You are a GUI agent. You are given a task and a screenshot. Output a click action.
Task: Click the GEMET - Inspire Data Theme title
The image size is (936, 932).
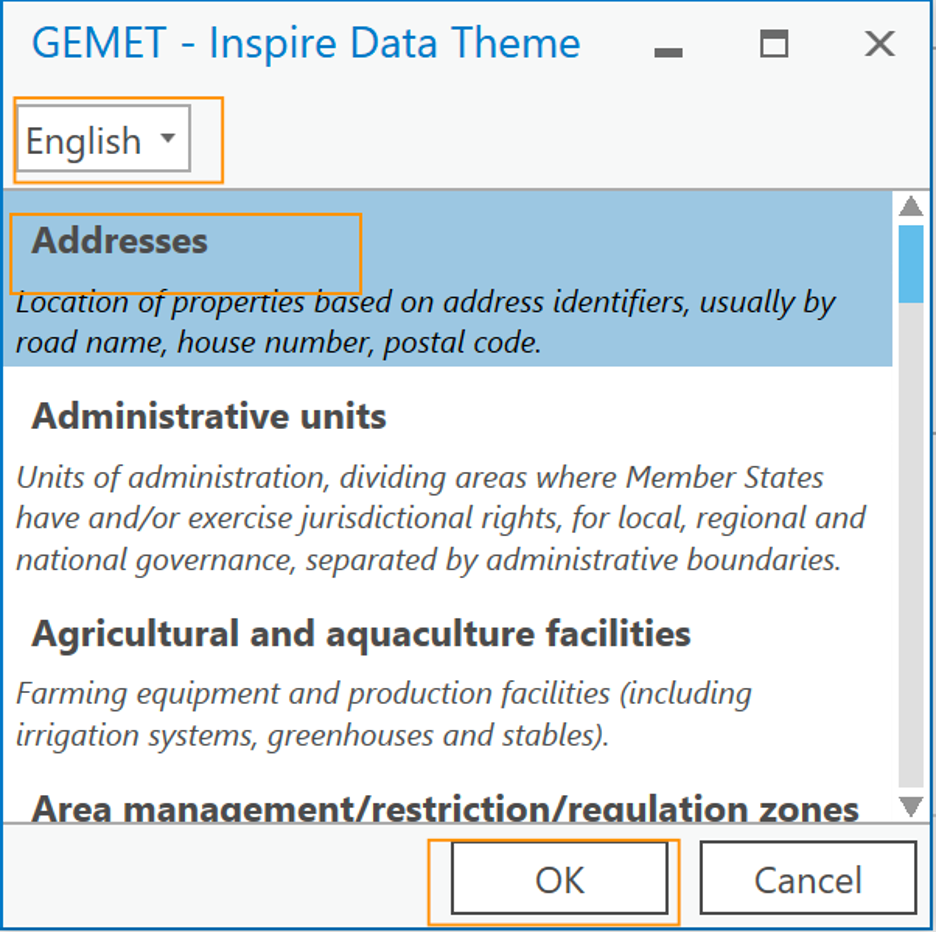305,43
